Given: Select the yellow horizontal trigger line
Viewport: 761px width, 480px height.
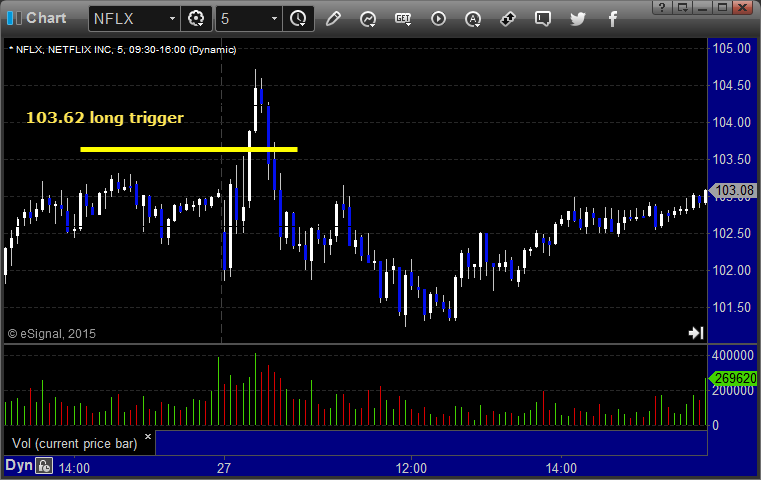Looking at the screenshot, I should click(x=189, y=149).
